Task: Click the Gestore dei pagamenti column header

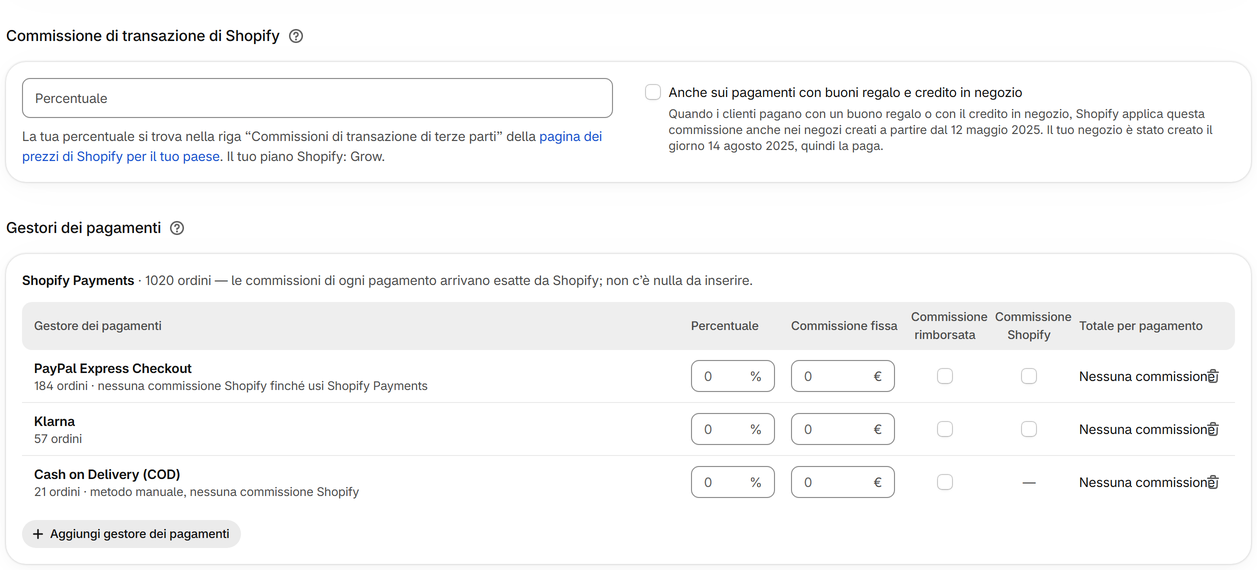Action: click(98, 326)
